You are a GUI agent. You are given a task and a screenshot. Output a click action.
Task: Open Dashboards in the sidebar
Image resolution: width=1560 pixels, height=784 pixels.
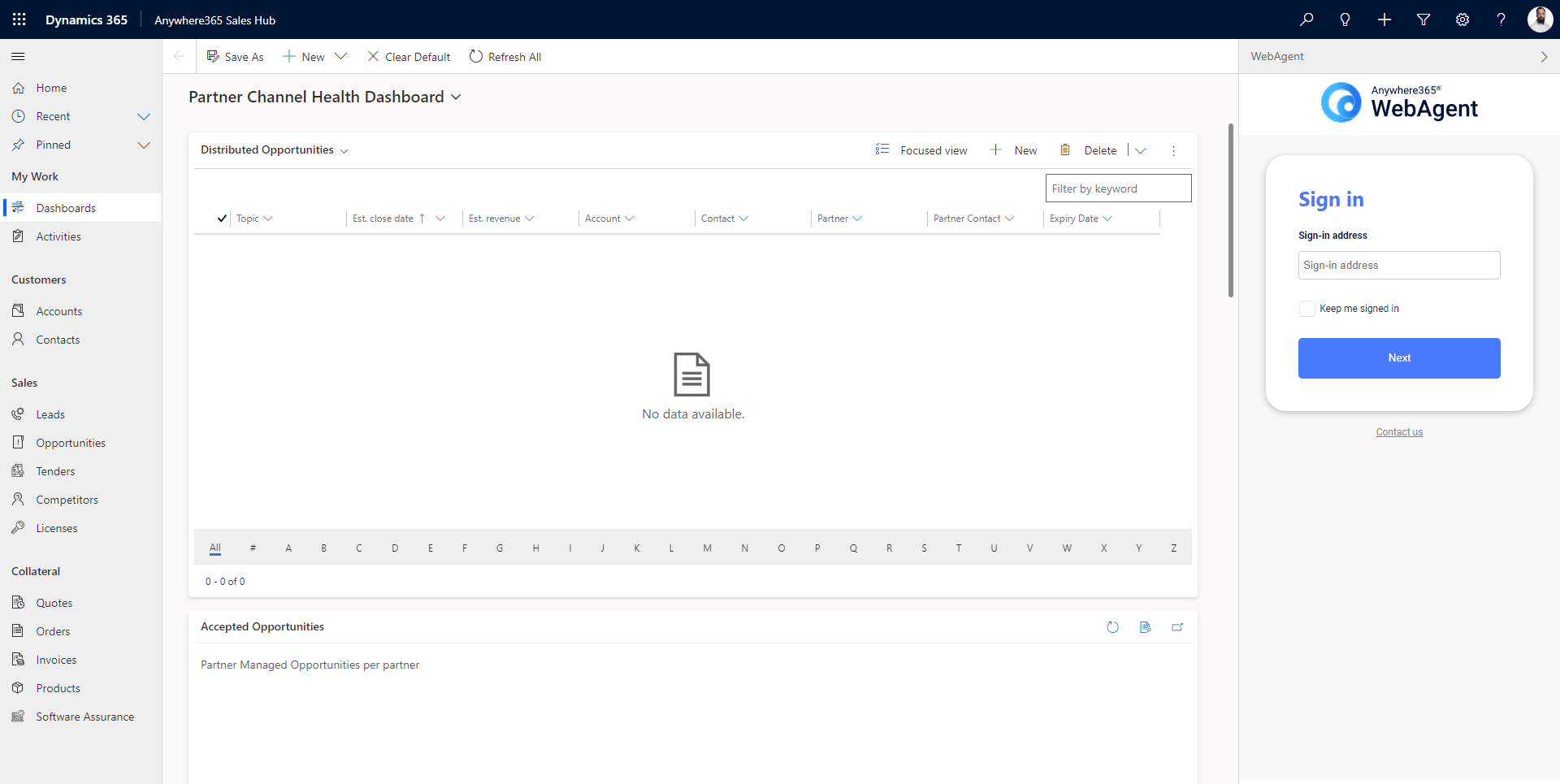pos(81,208)
